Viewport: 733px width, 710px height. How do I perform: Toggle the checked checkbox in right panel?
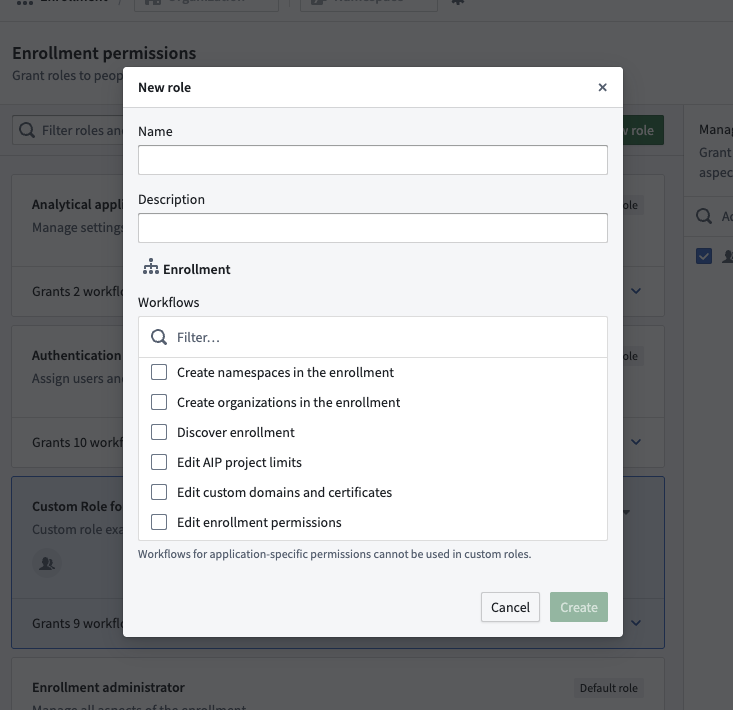(x=704, y=256)
